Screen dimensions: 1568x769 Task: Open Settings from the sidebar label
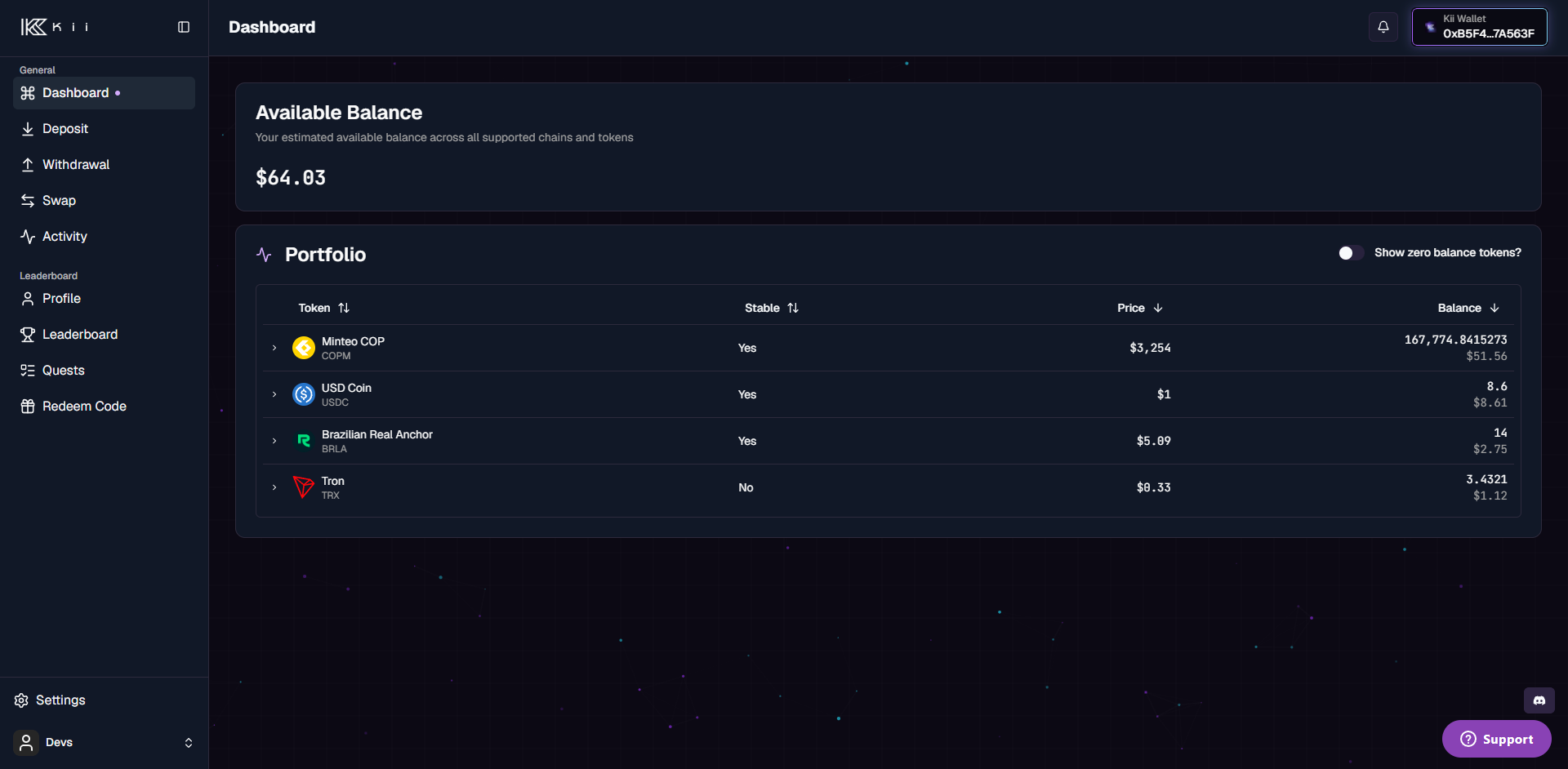coord(60,700)
